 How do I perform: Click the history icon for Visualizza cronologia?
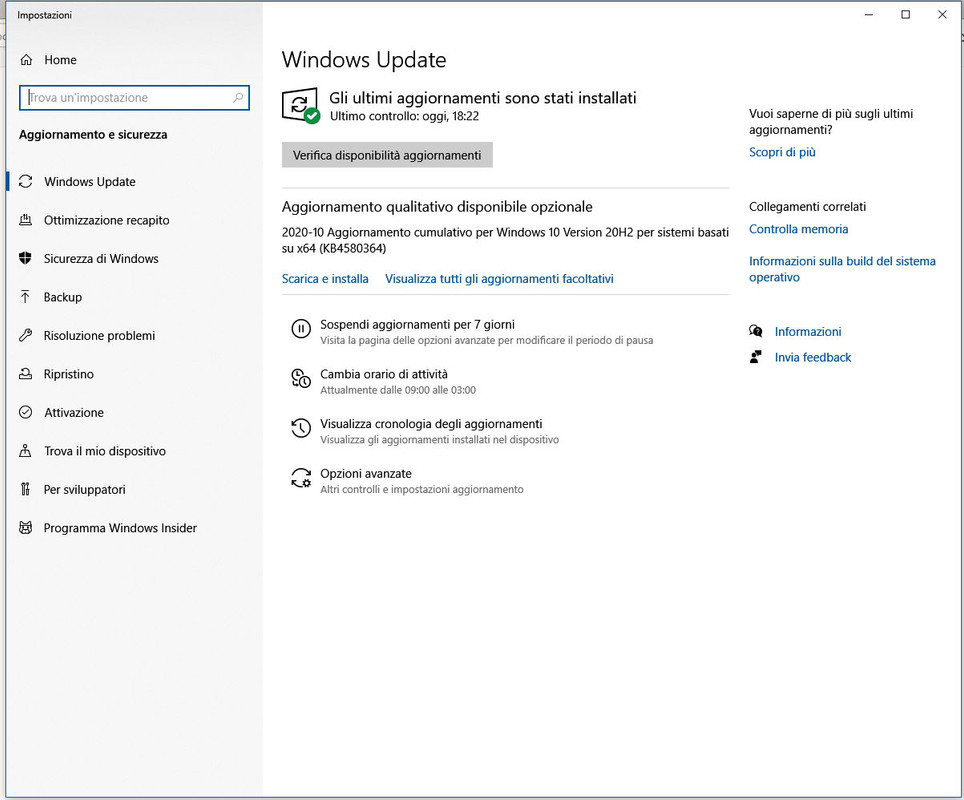coord(301,428)
